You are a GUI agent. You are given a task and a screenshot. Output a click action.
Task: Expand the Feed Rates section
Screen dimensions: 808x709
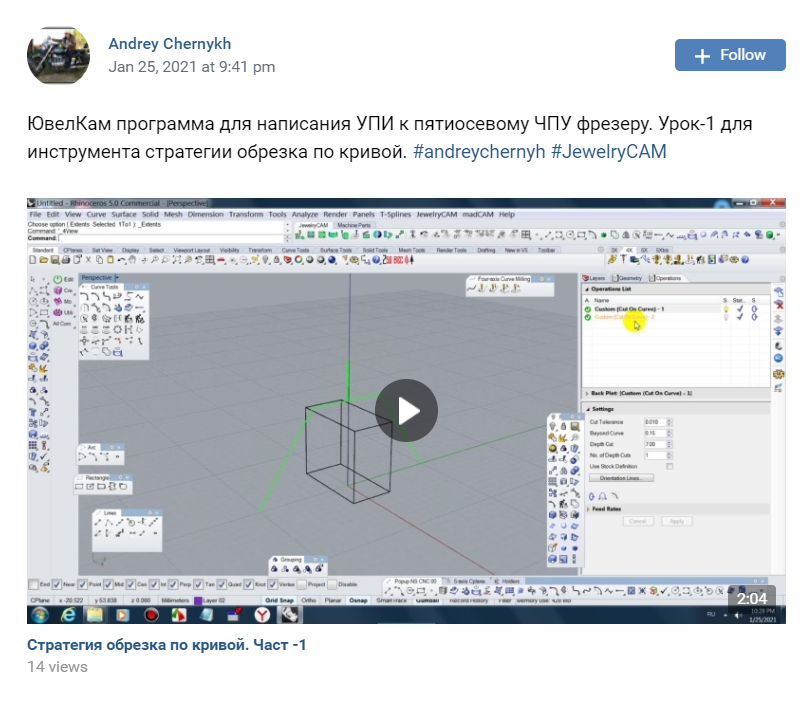tap(588, 509)
